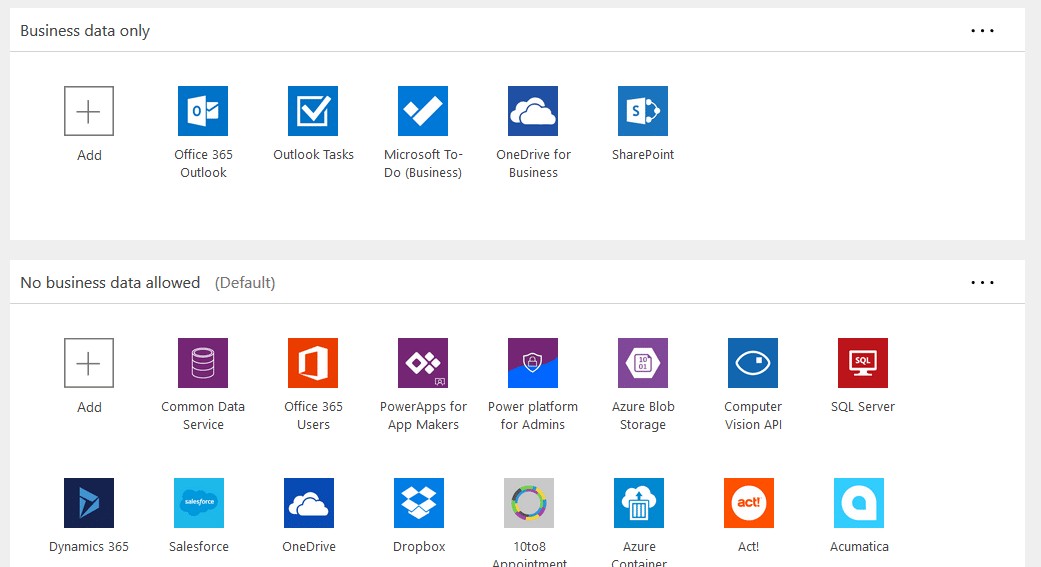Screen dimensions: 1041x567
Task: Select Power platform for Admins connector
Action: pos(533,363)
